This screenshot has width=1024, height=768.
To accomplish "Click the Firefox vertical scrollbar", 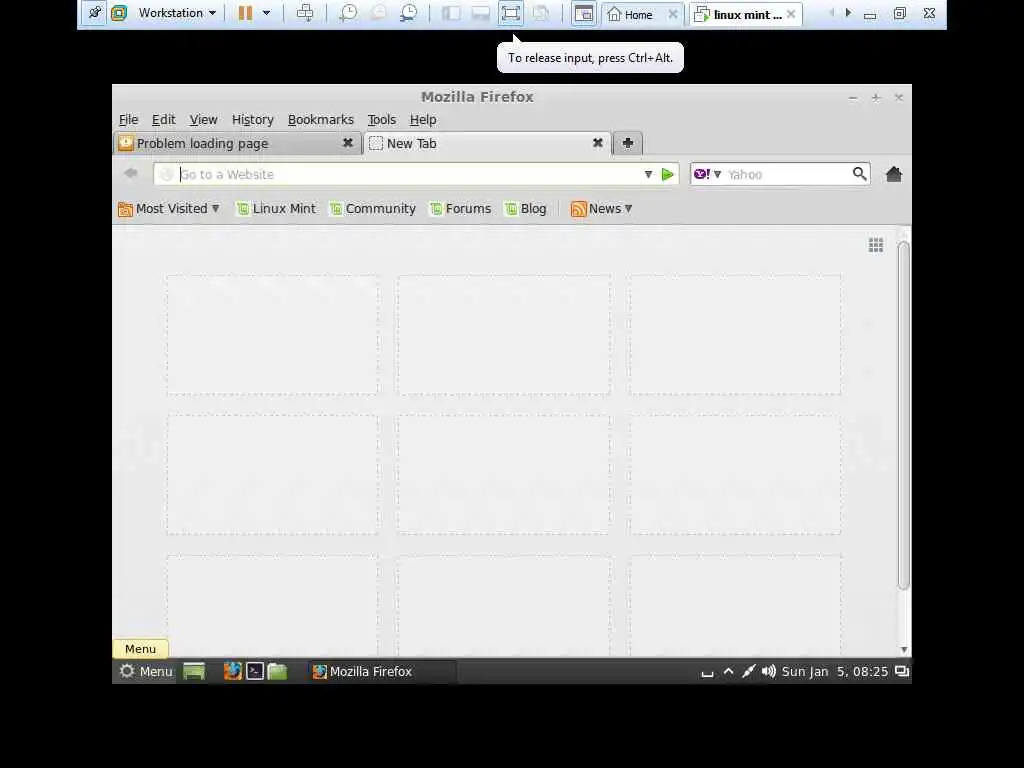I will pyautogui.click(x=903, y=415).
